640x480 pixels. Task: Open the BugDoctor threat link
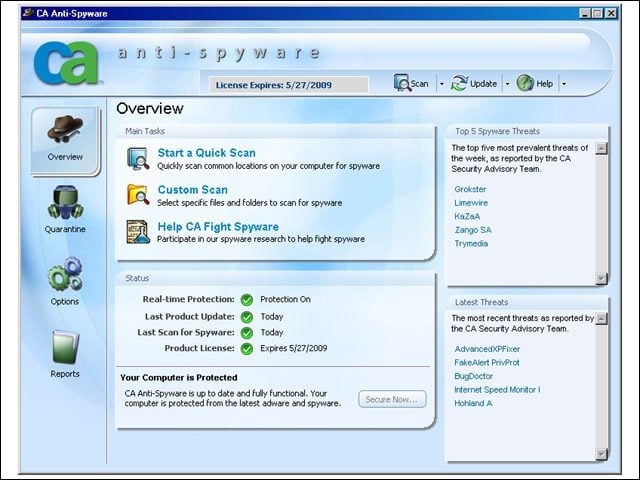(473, 376)
